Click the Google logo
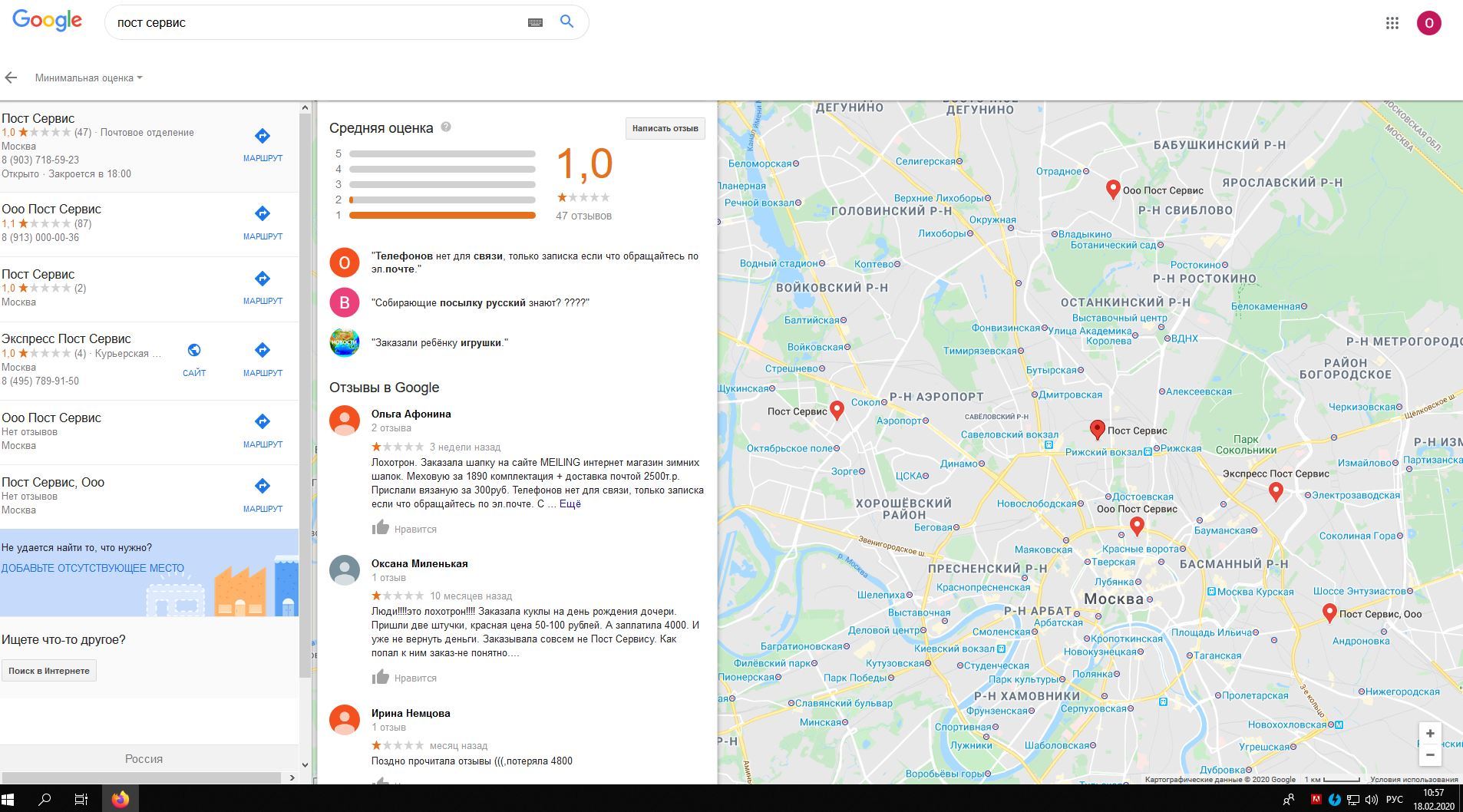Screen dimensions: 1463x812 coord(47,21)
